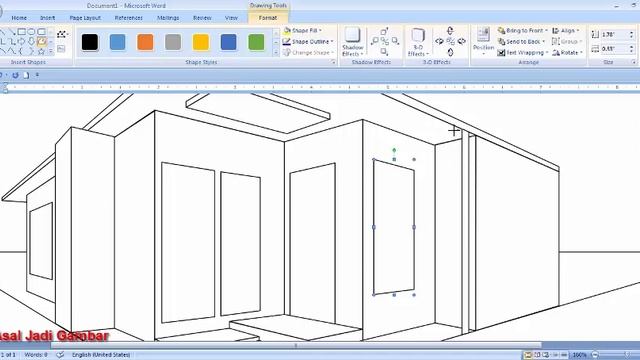Image resolution: width=640 pixels, height=360 pixels.
Task: Toggle 3-D effect on/off center icon
Action: [451, 41]
